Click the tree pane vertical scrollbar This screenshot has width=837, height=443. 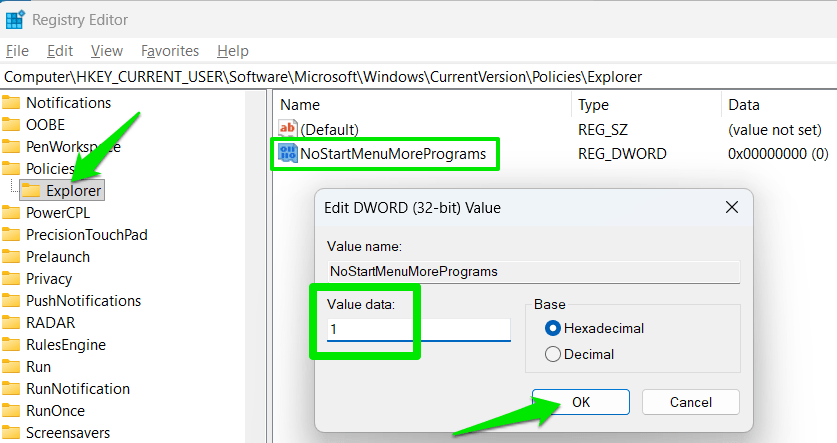255,266
